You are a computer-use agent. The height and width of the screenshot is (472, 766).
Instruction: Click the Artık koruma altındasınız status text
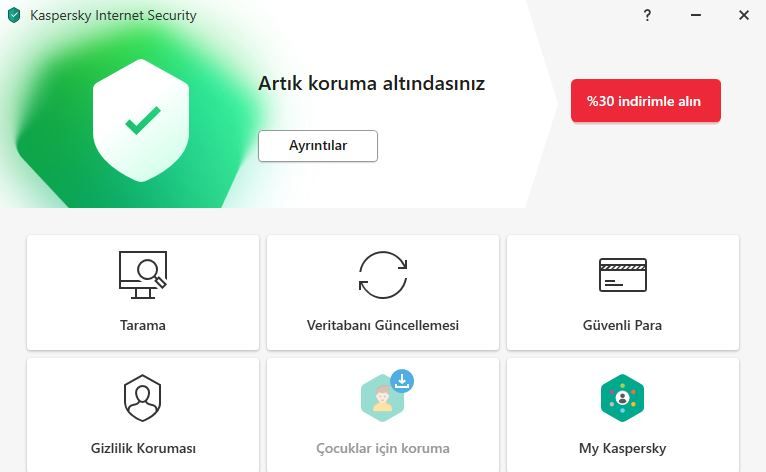(x=371, y=84)
